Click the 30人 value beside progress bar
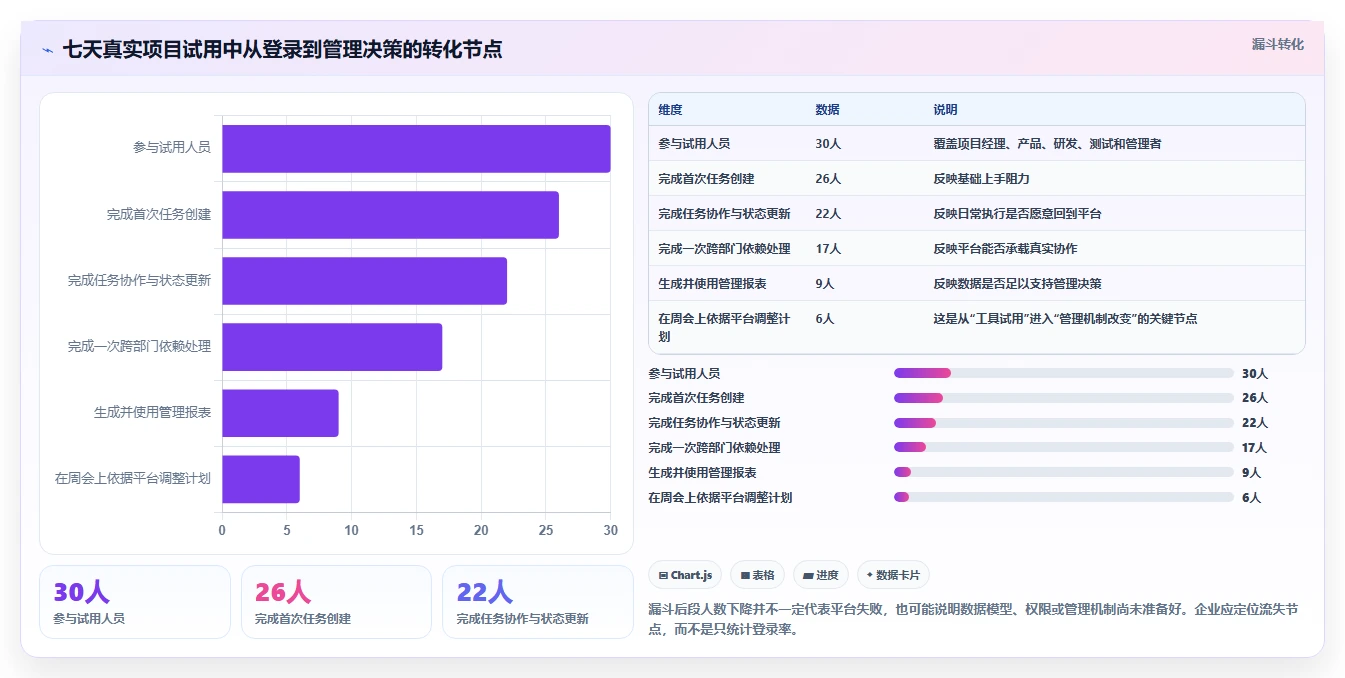Viewport: 1345px width, 678px height. pyautogui.click(x=1255, y=374)
